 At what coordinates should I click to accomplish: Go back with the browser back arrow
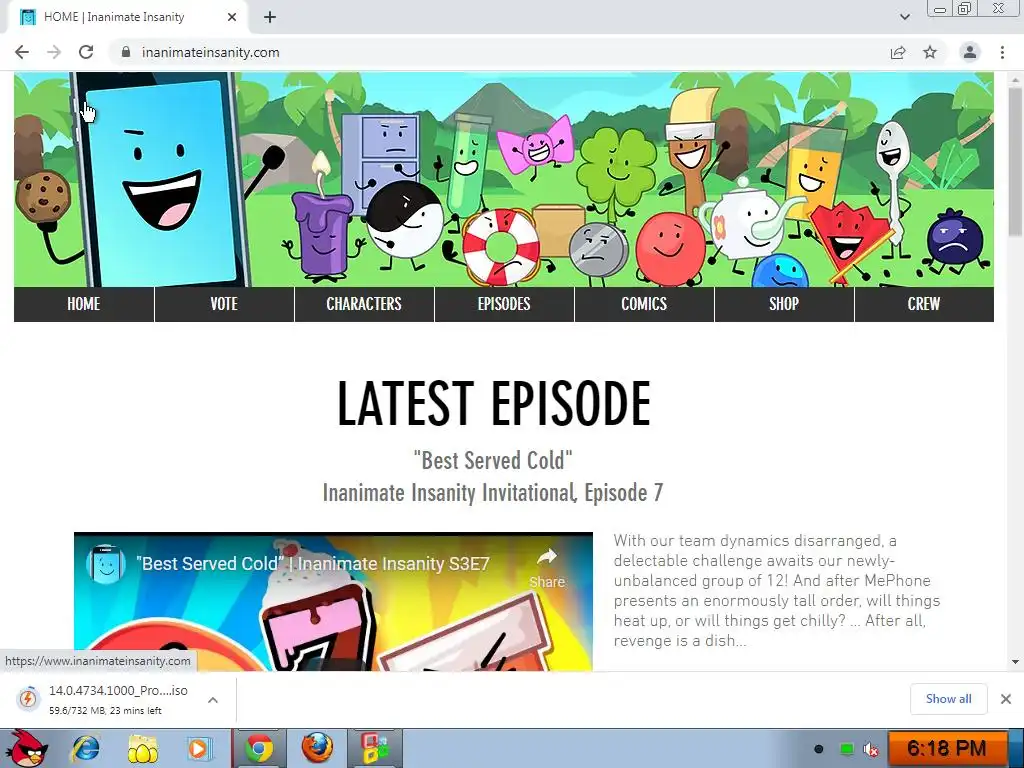tap(22, 52)
